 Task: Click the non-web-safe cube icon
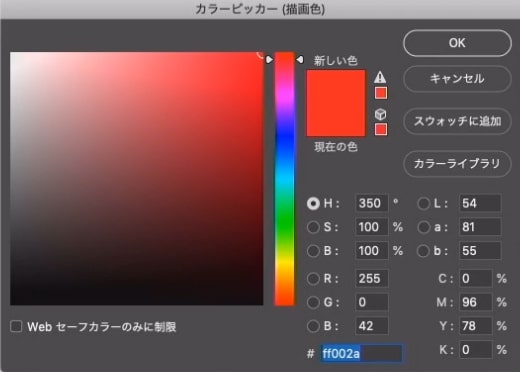(380, 114)
